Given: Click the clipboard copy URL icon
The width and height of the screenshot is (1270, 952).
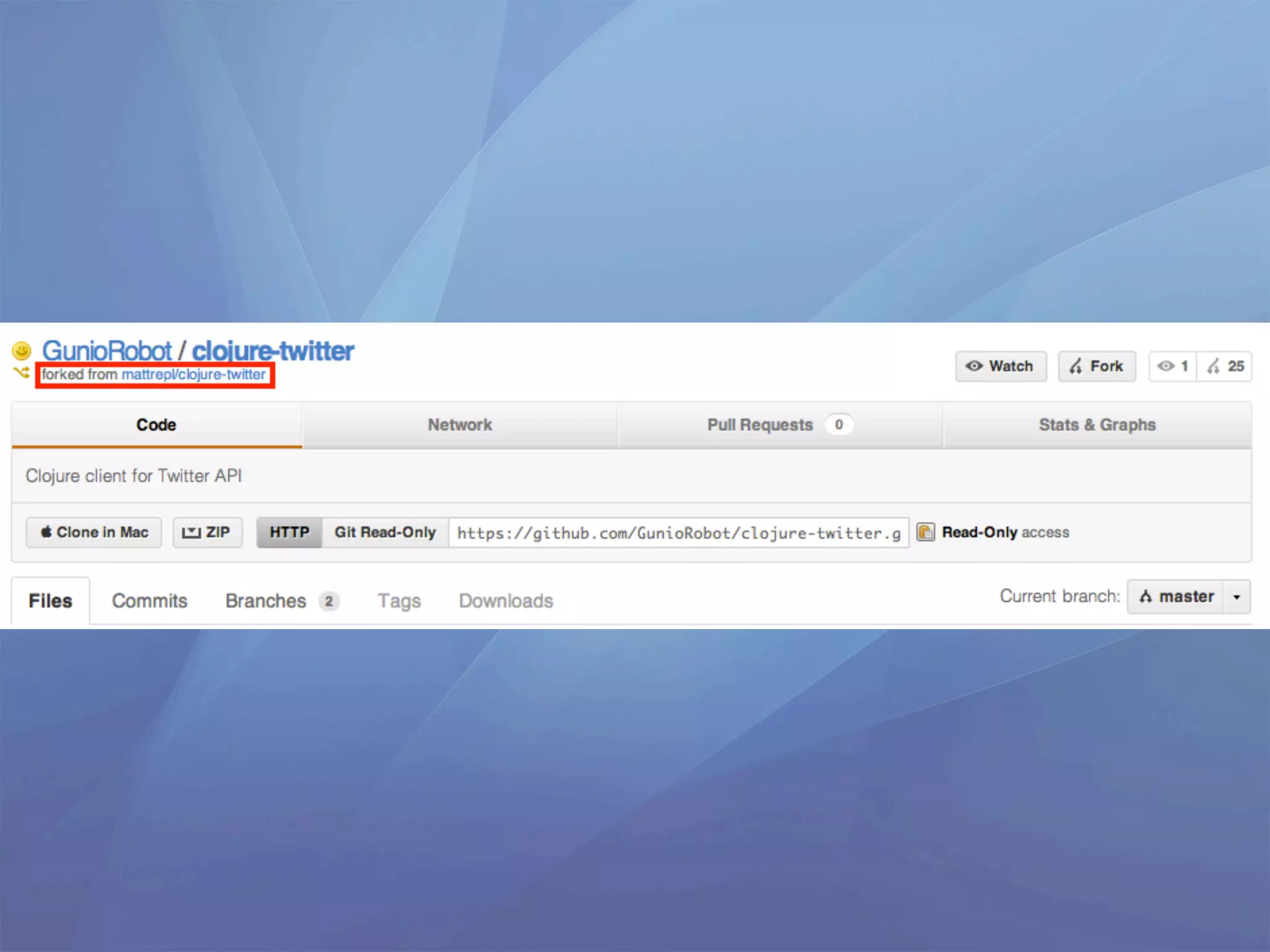Looking at the screenshot, I should coord(925,532).
